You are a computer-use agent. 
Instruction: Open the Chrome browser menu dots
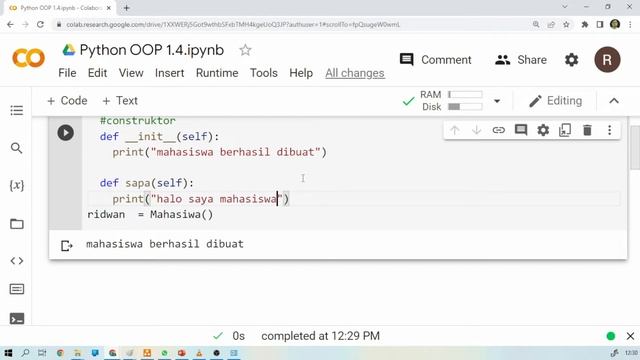630,24
